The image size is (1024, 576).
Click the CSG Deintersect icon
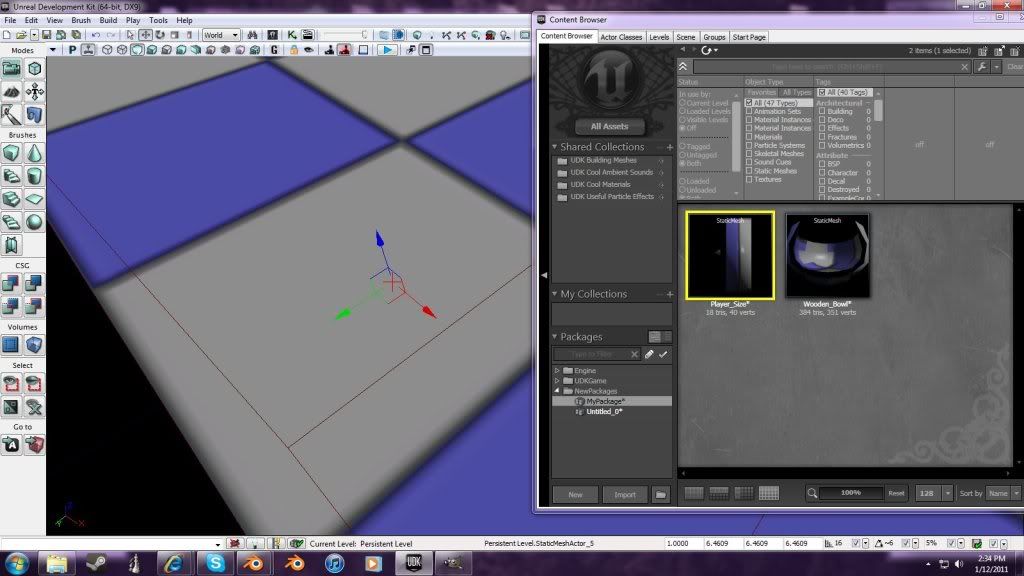(34, 306)
